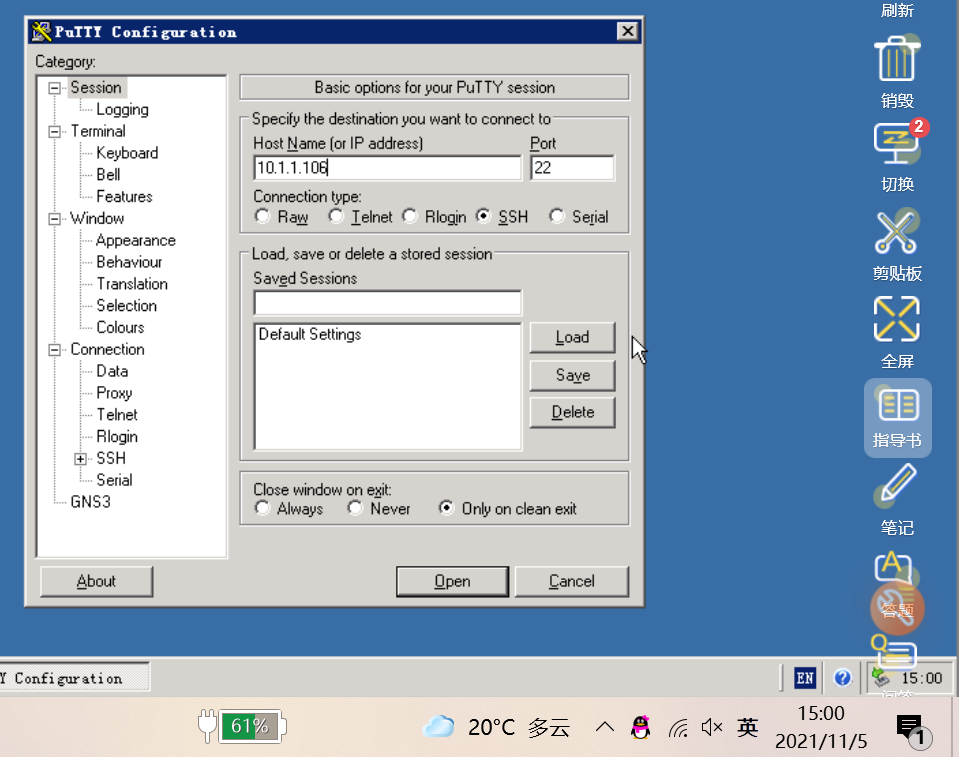The height and width of the screenshot is (757, 959).
Task: Open the Colours category
Action: click(120, 327)
